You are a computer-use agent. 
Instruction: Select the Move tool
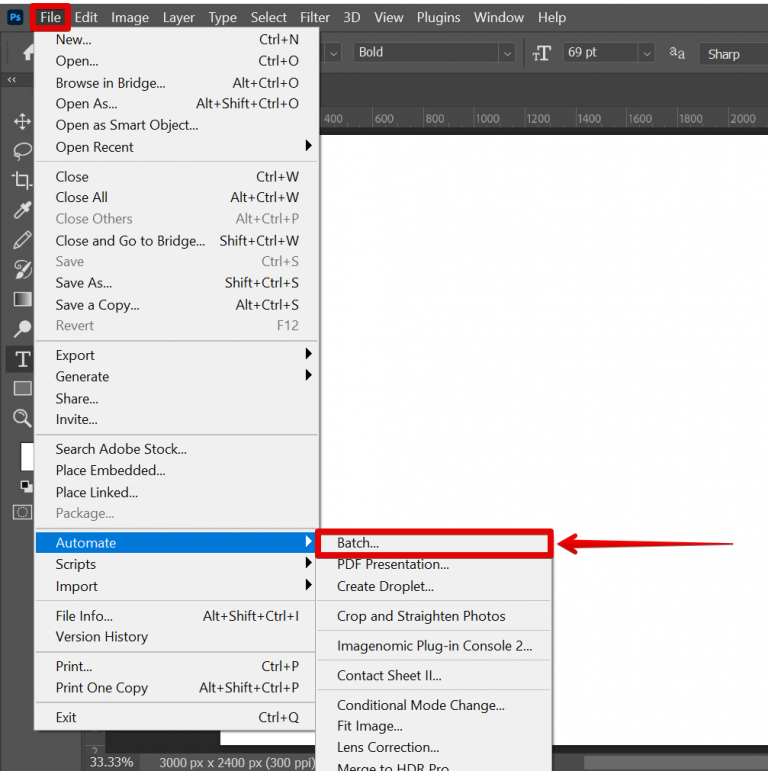click(x=21, y=121)
